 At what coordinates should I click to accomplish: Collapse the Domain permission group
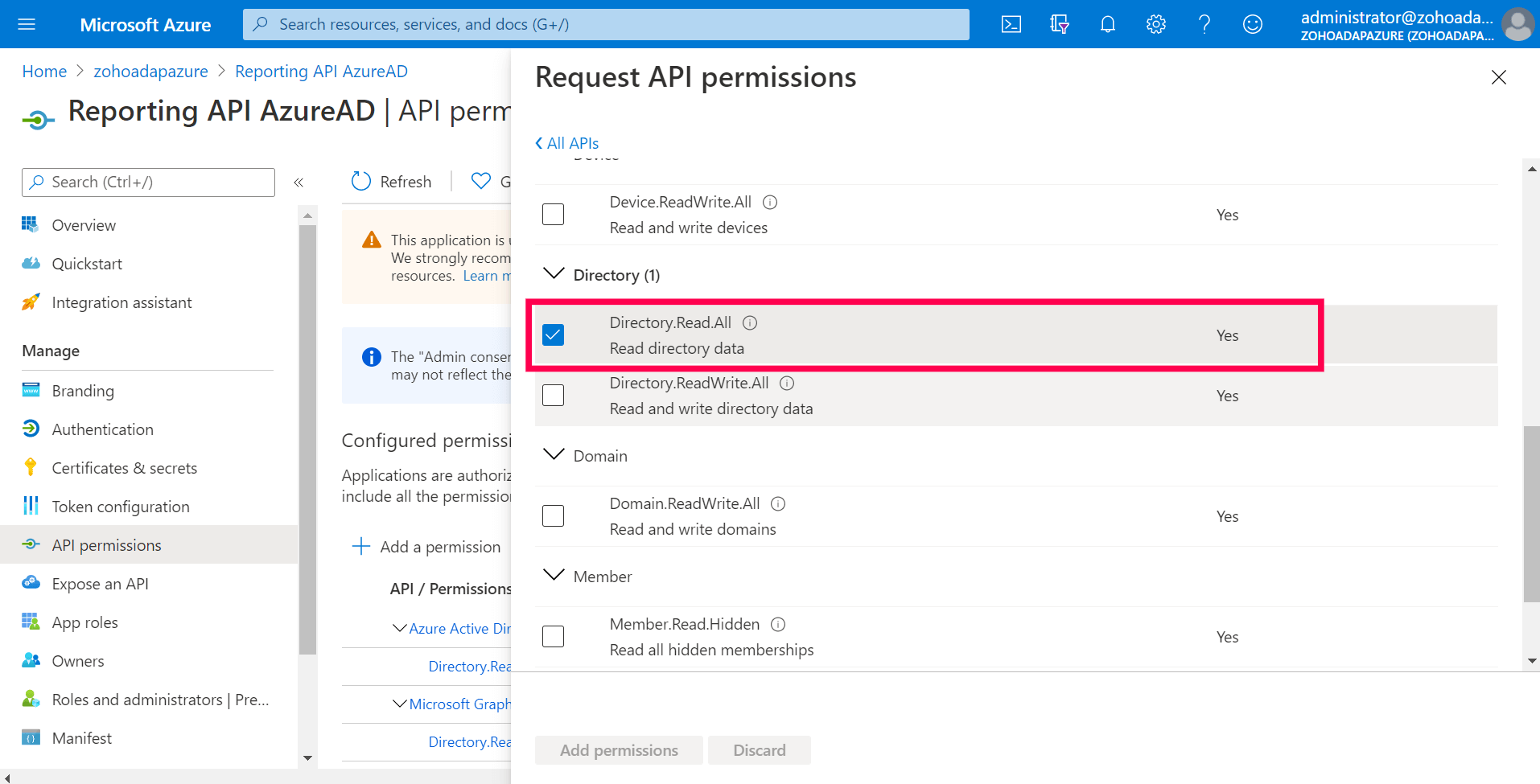click(x=554, y=456)
